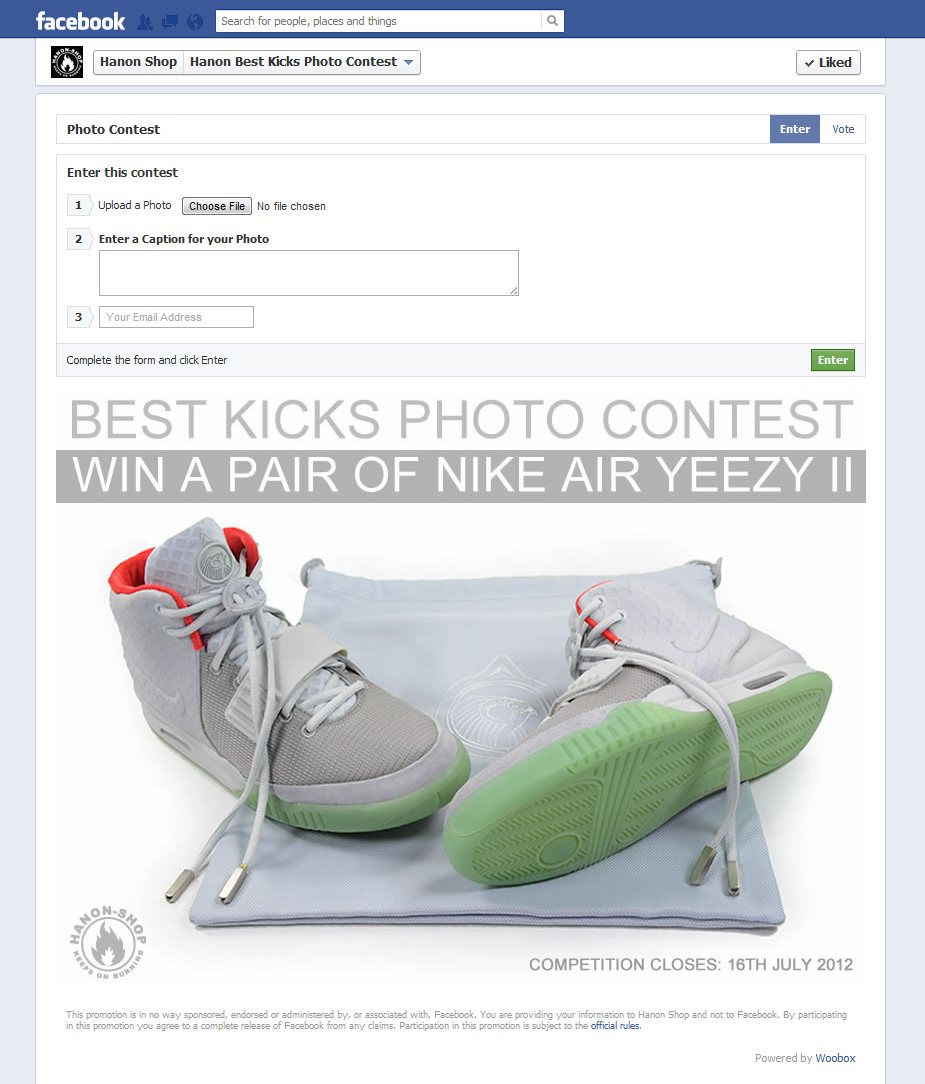Click the Hanon Shop page name button
The width and height of the screenshot is (925, 1084).
pos(138,62)
